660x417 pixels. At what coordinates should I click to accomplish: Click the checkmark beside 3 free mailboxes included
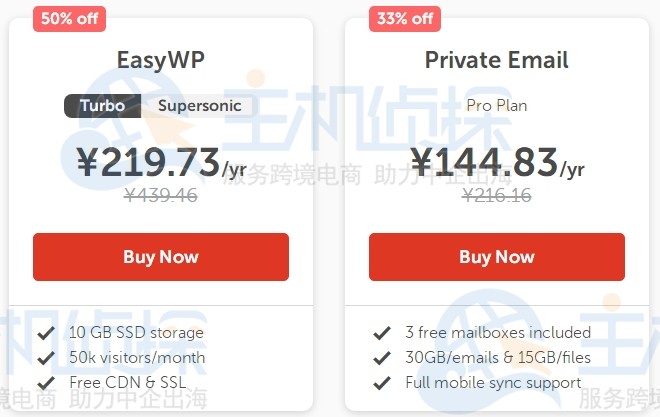click(x=381, y=333)
